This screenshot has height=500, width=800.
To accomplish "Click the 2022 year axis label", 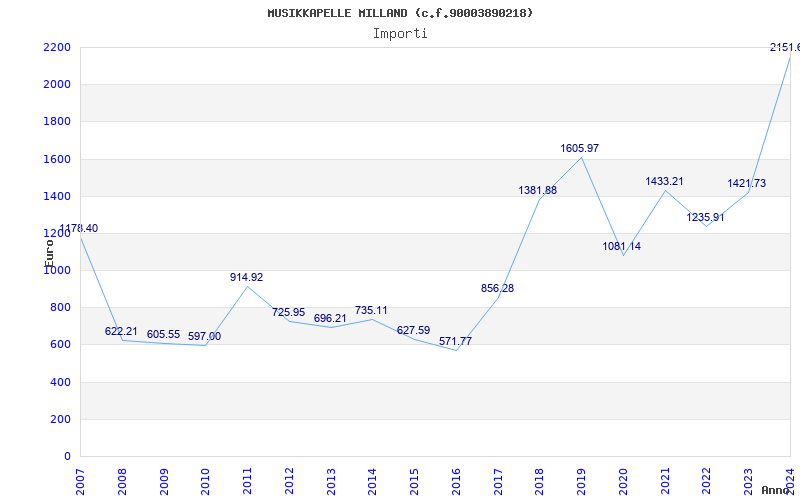I will pyautogui.click(x=707, y=482).
